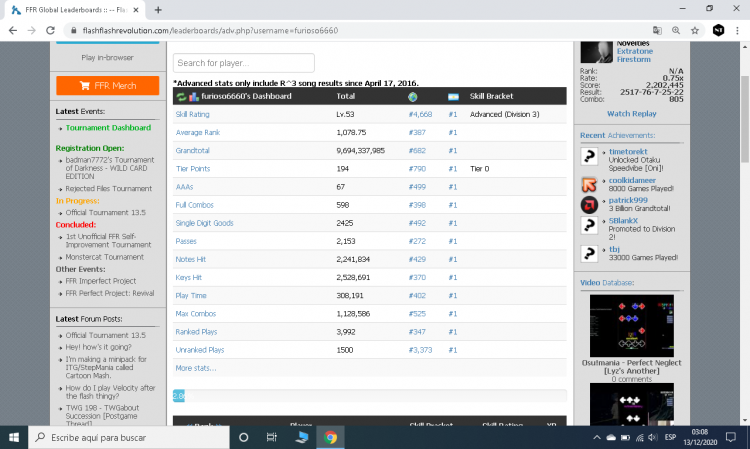The height and width of the screenshot is (449, 750).
Task: Click the Osu!mania Perfect Neglect video thumbnail
Action: [x=631, y=326]
